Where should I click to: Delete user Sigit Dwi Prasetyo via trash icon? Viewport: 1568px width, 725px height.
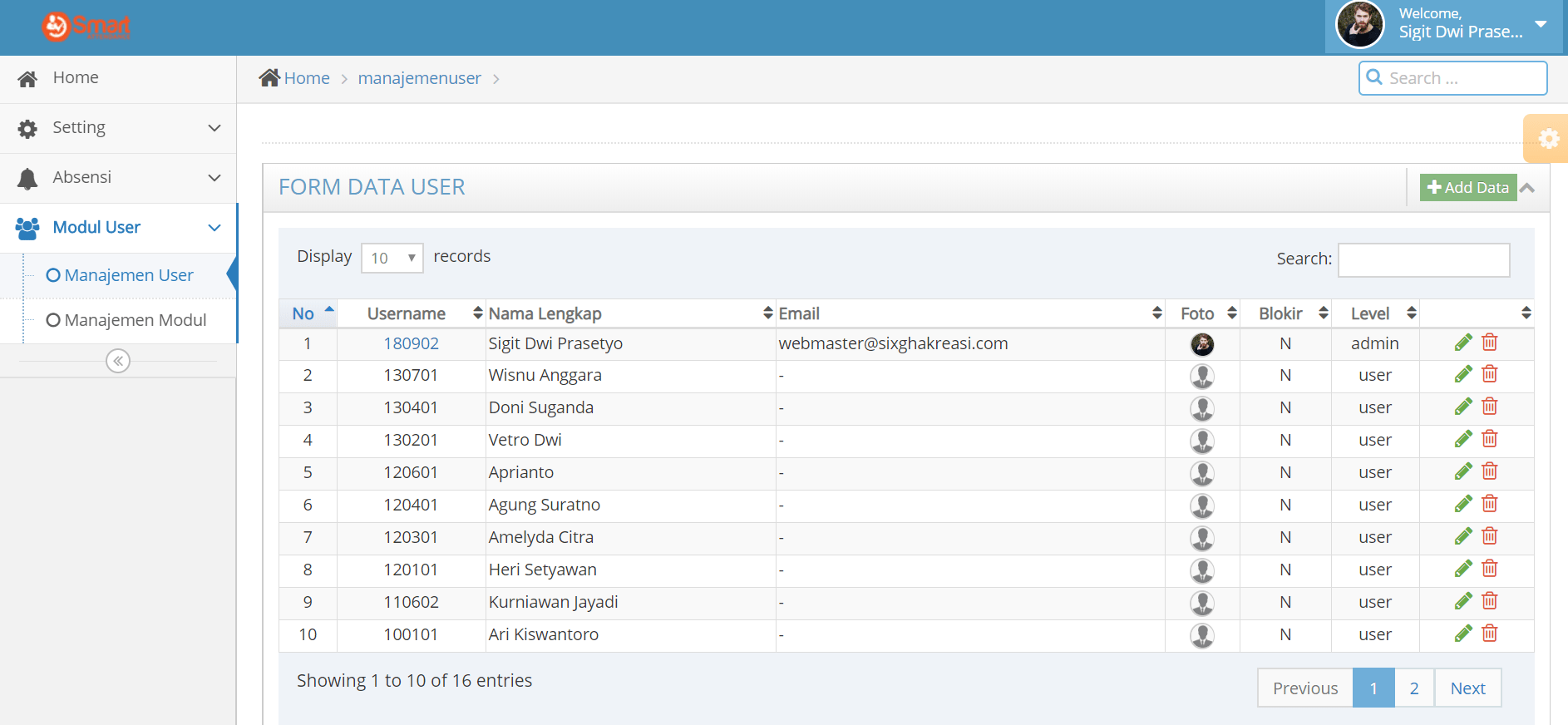pos(1490,343)
